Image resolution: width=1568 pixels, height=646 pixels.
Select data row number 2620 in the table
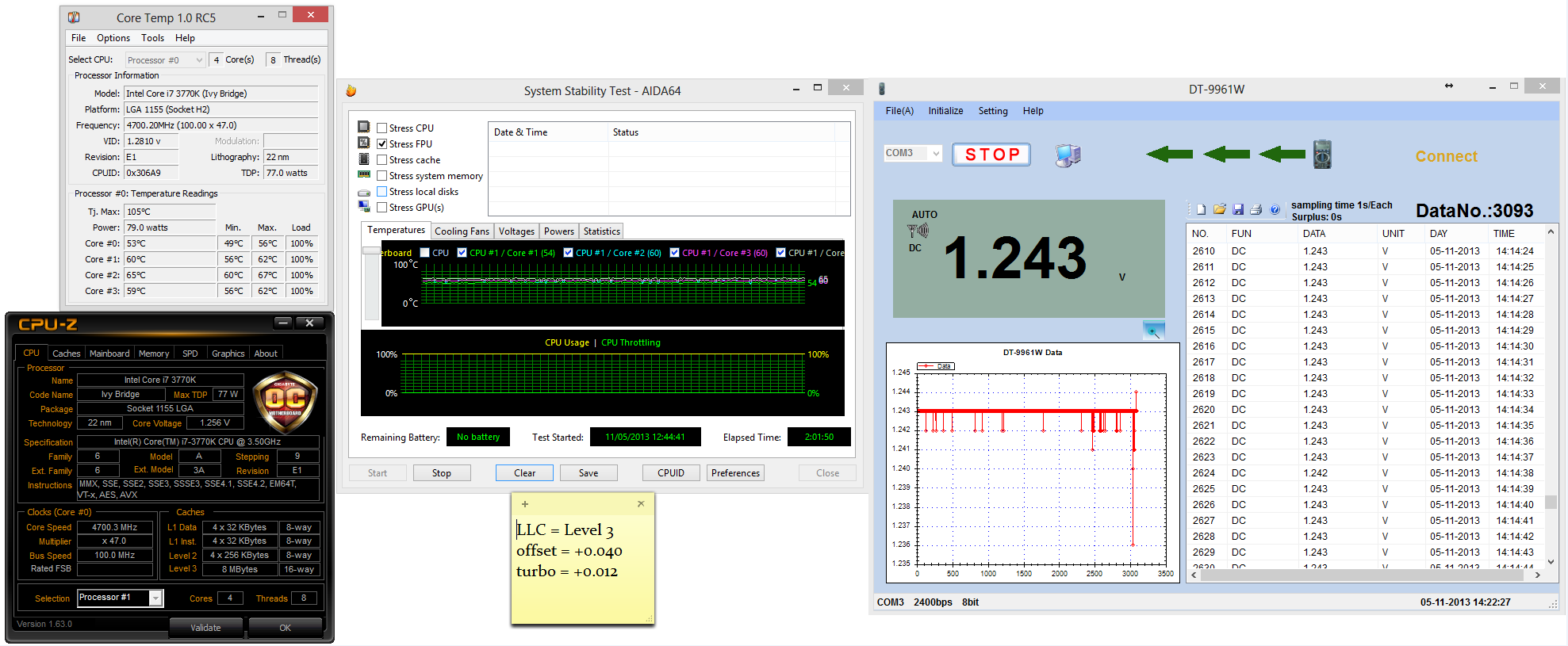(x=1364, y=410)
